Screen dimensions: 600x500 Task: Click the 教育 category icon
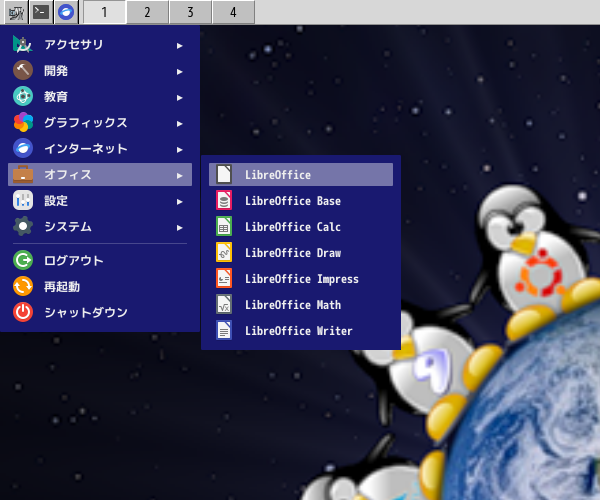pyautogui.click(x=23, y=96)
